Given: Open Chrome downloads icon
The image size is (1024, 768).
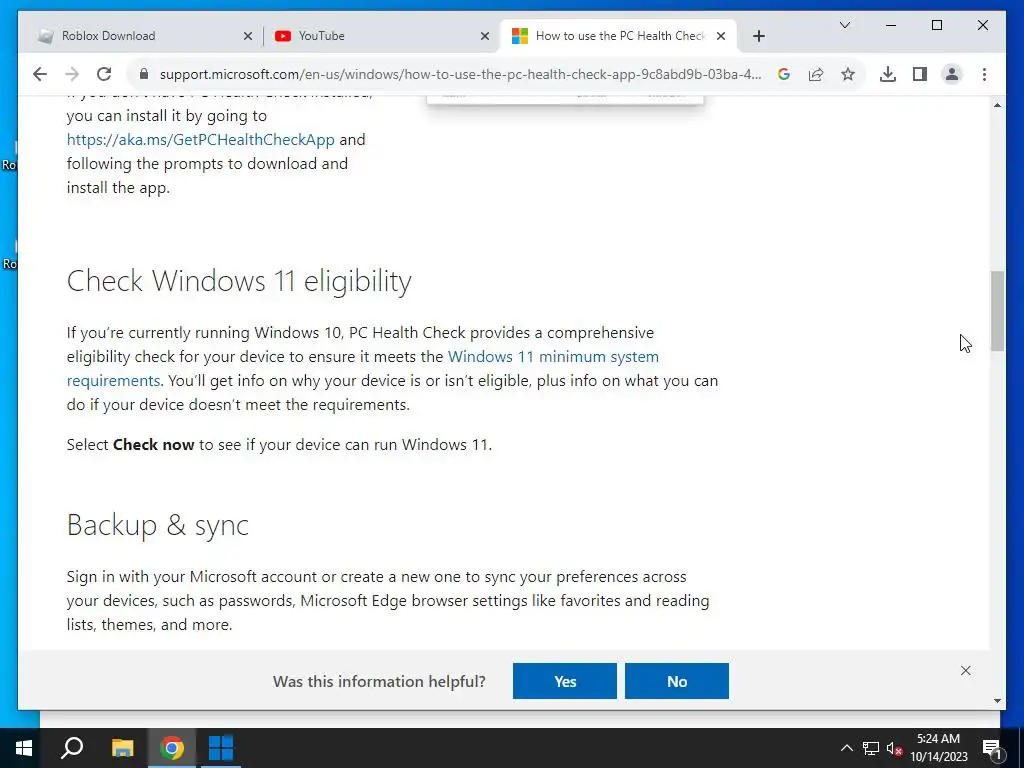Looking at the screenshot, I should [888, 74].
